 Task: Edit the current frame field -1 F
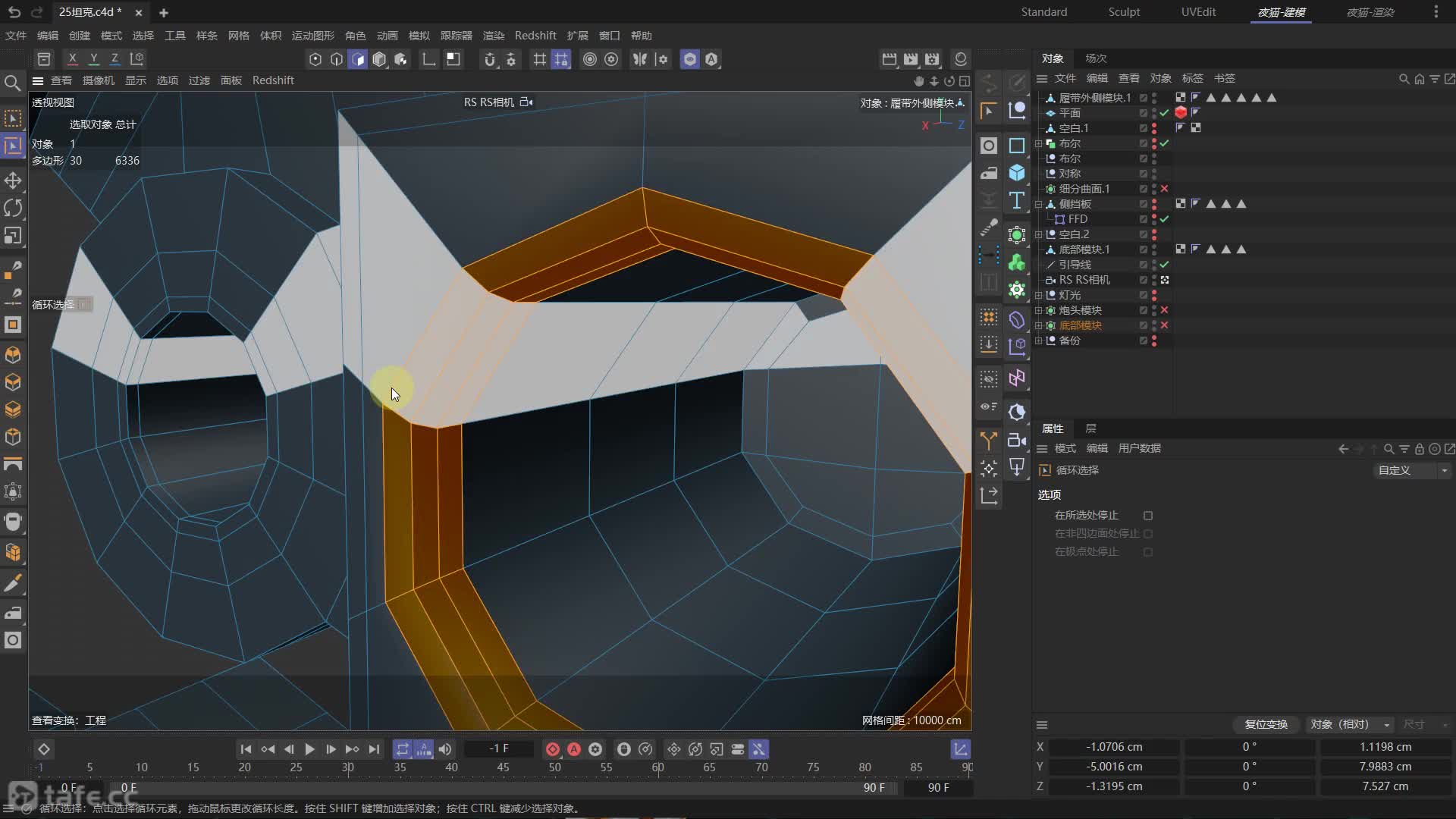pos(499,749)
